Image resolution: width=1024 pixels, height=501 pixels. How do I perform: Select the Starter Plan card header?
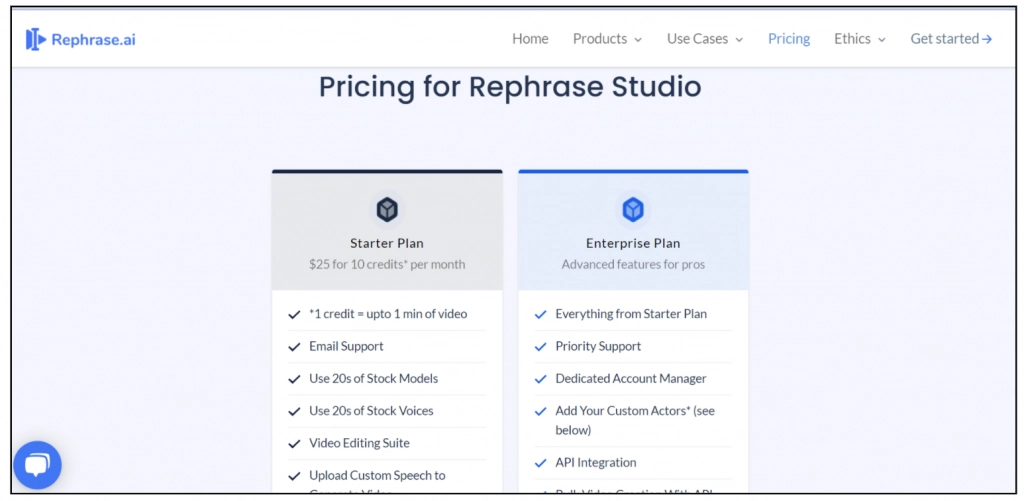click(x=387, y=243)
